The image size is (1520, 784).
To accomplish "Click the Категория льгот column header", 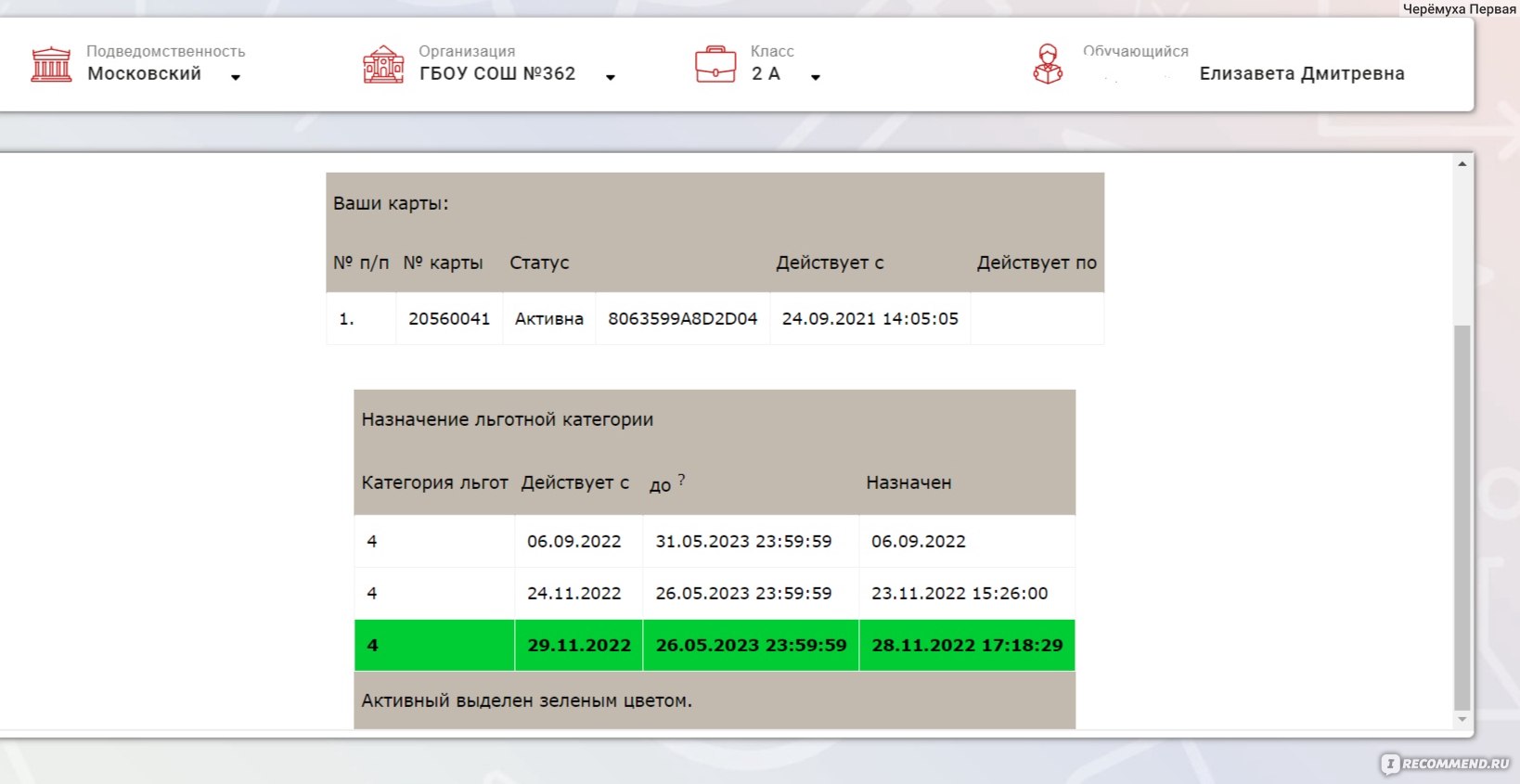I will click(434, 482).
